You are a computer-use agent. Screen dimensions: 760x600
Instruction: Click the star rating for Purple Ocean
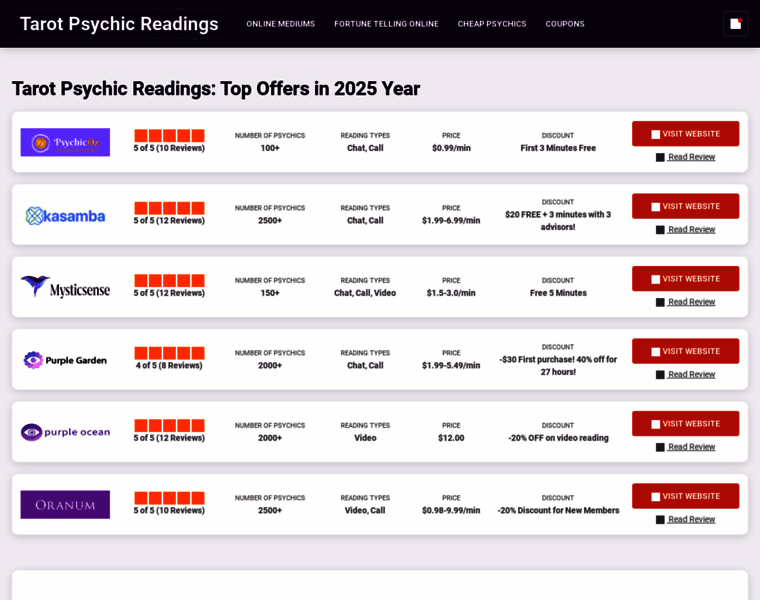[x=169, y=426]
